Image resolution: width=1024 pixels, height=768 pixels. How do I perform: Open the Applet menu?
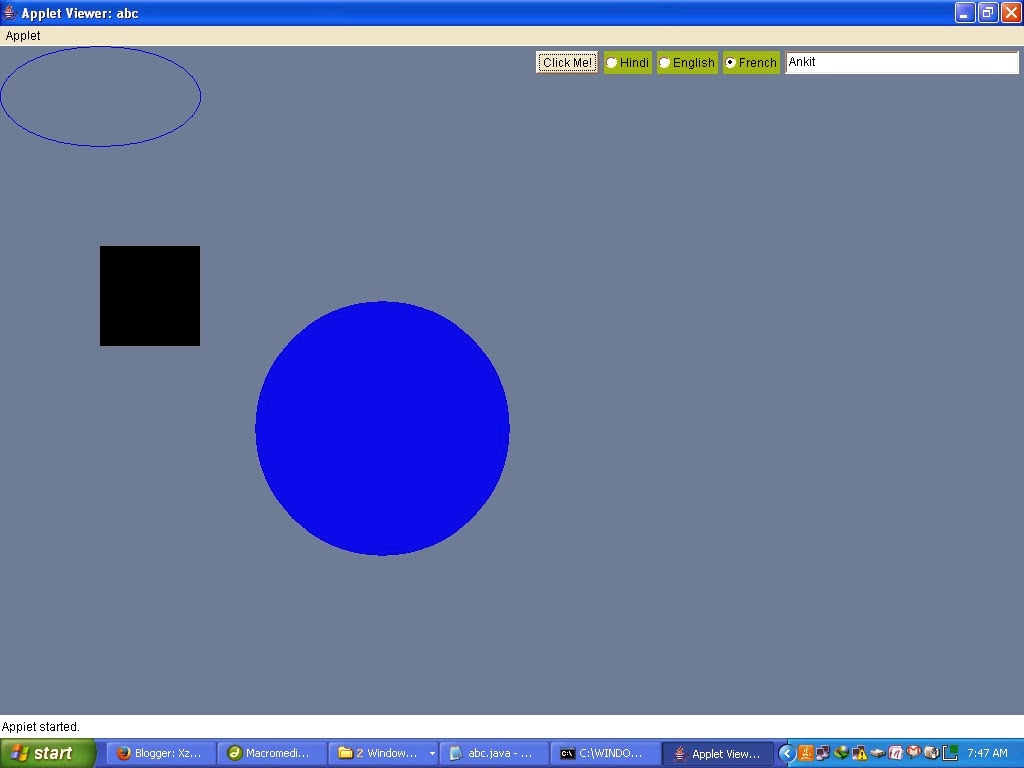click(22, 35)
